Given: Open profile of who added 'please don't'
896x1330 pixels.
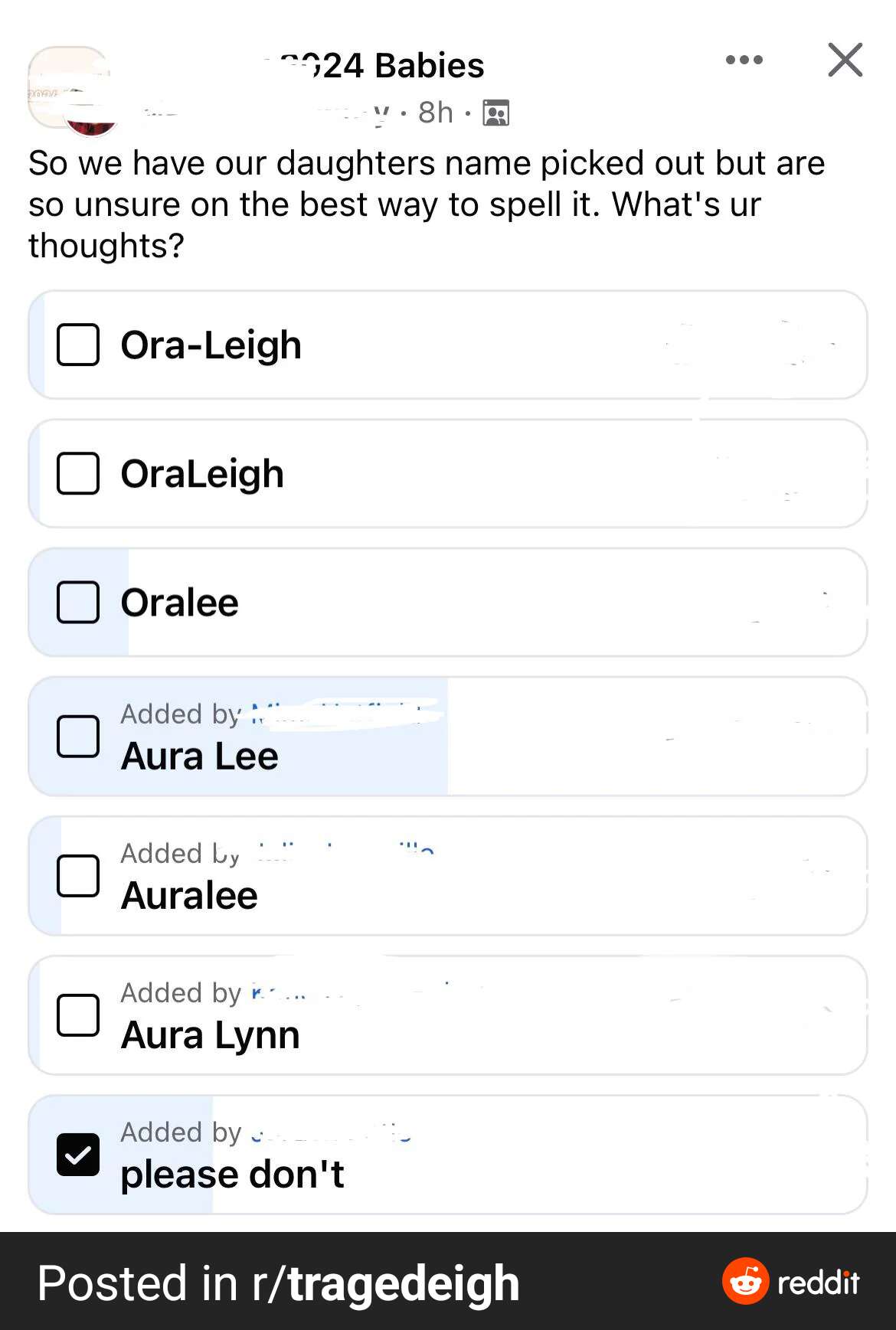Looking at the screenshot, I should click(x=331, y=1132).
